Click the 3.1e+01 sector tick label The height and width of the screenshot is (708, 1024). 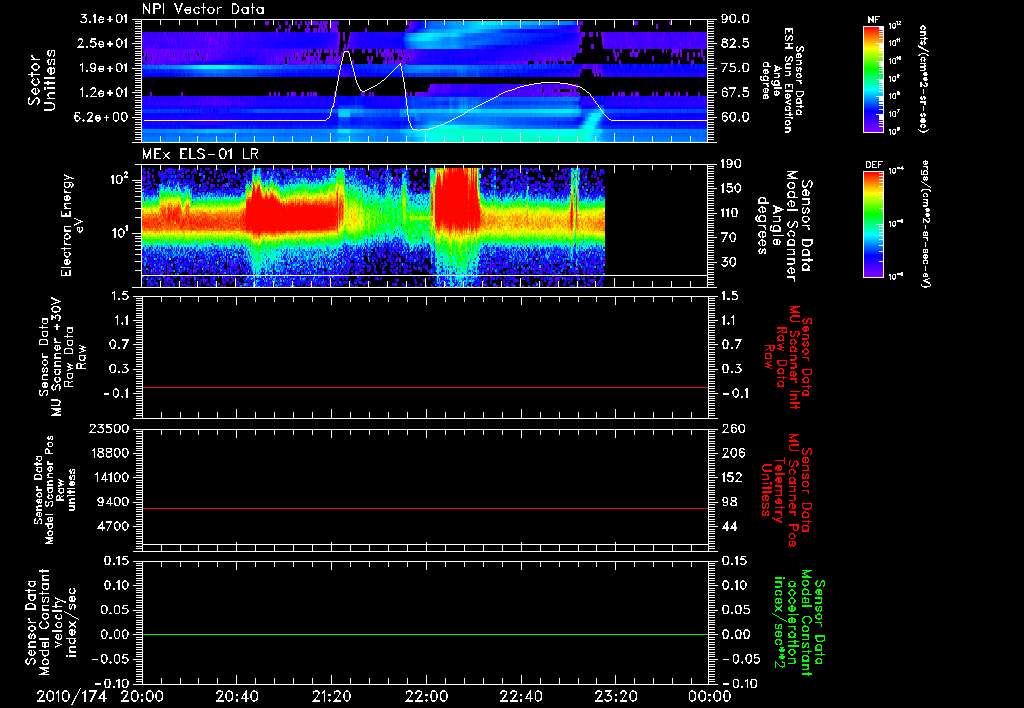point(104,19)
